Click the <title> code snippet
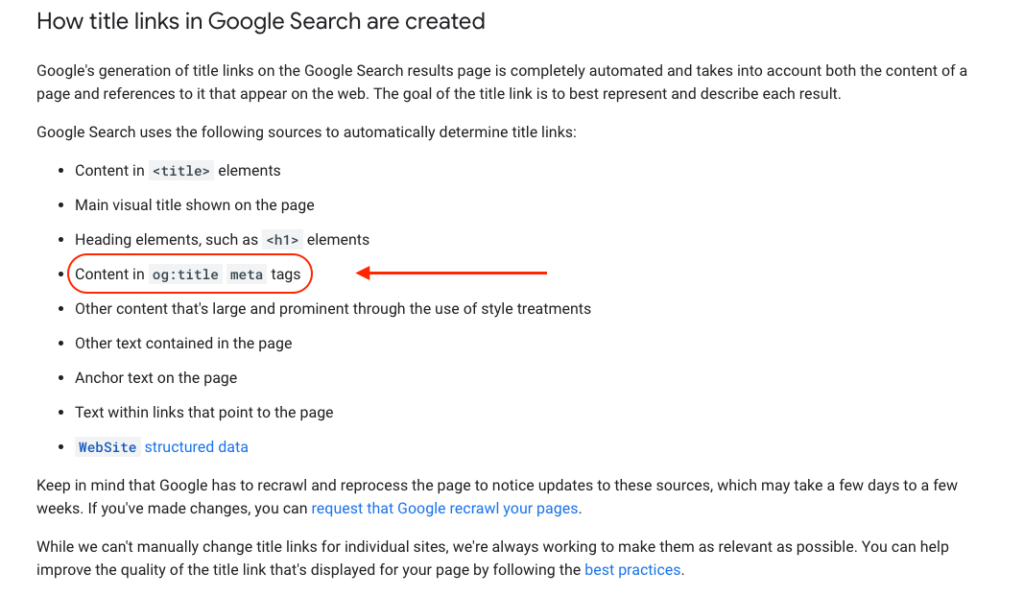Image resolution: width=1024 pixels, height=596 pixels. [181, 171]
